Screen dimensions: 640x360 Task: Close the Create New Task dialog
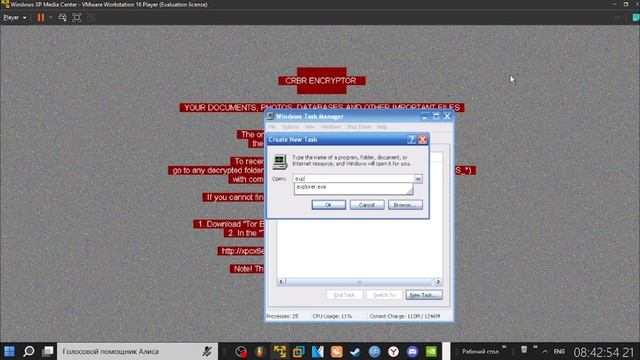(x=422, y=140)
